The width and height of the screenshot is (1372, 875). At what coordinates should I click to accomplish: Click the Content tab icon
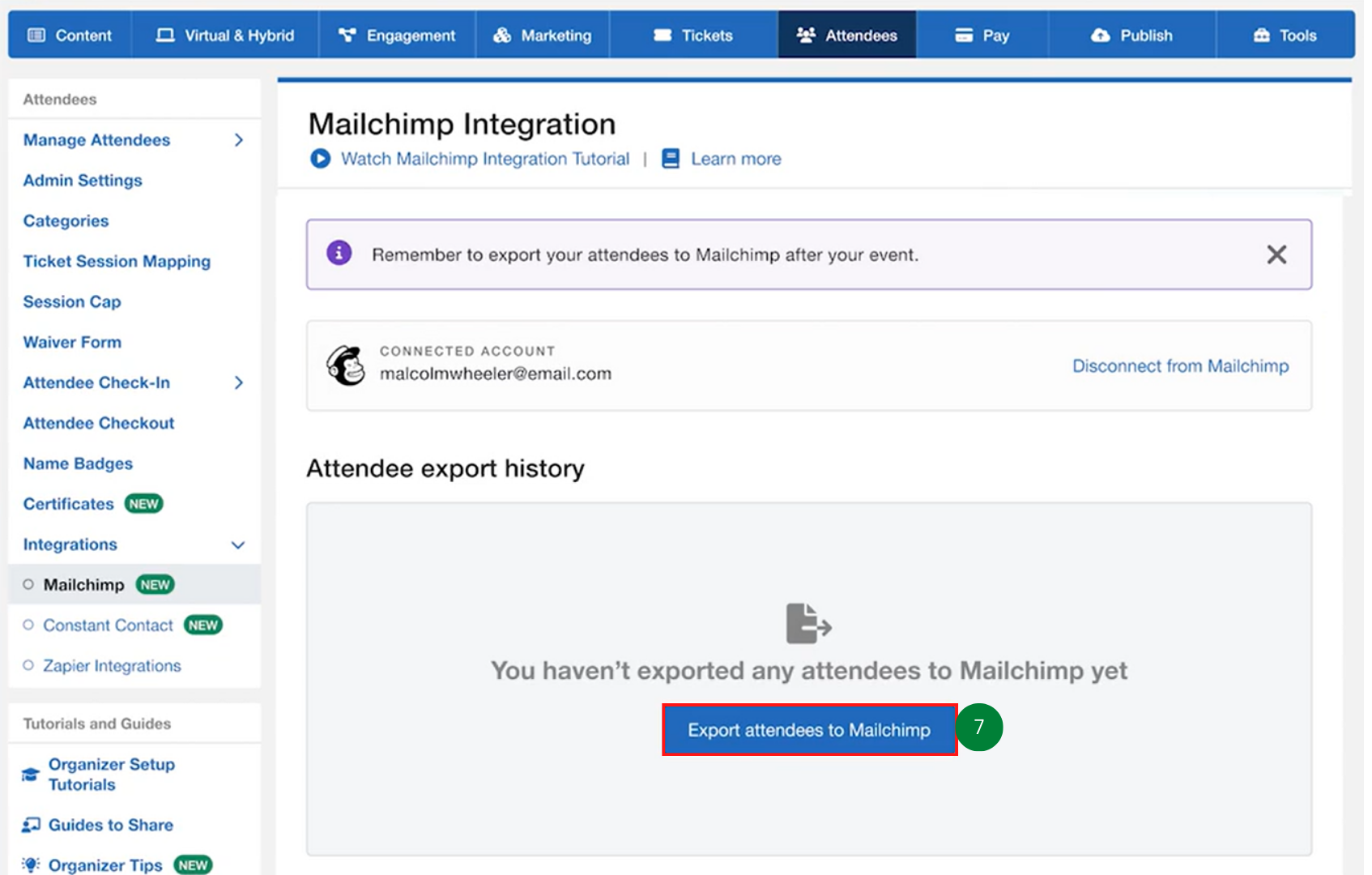click(36, 35)
